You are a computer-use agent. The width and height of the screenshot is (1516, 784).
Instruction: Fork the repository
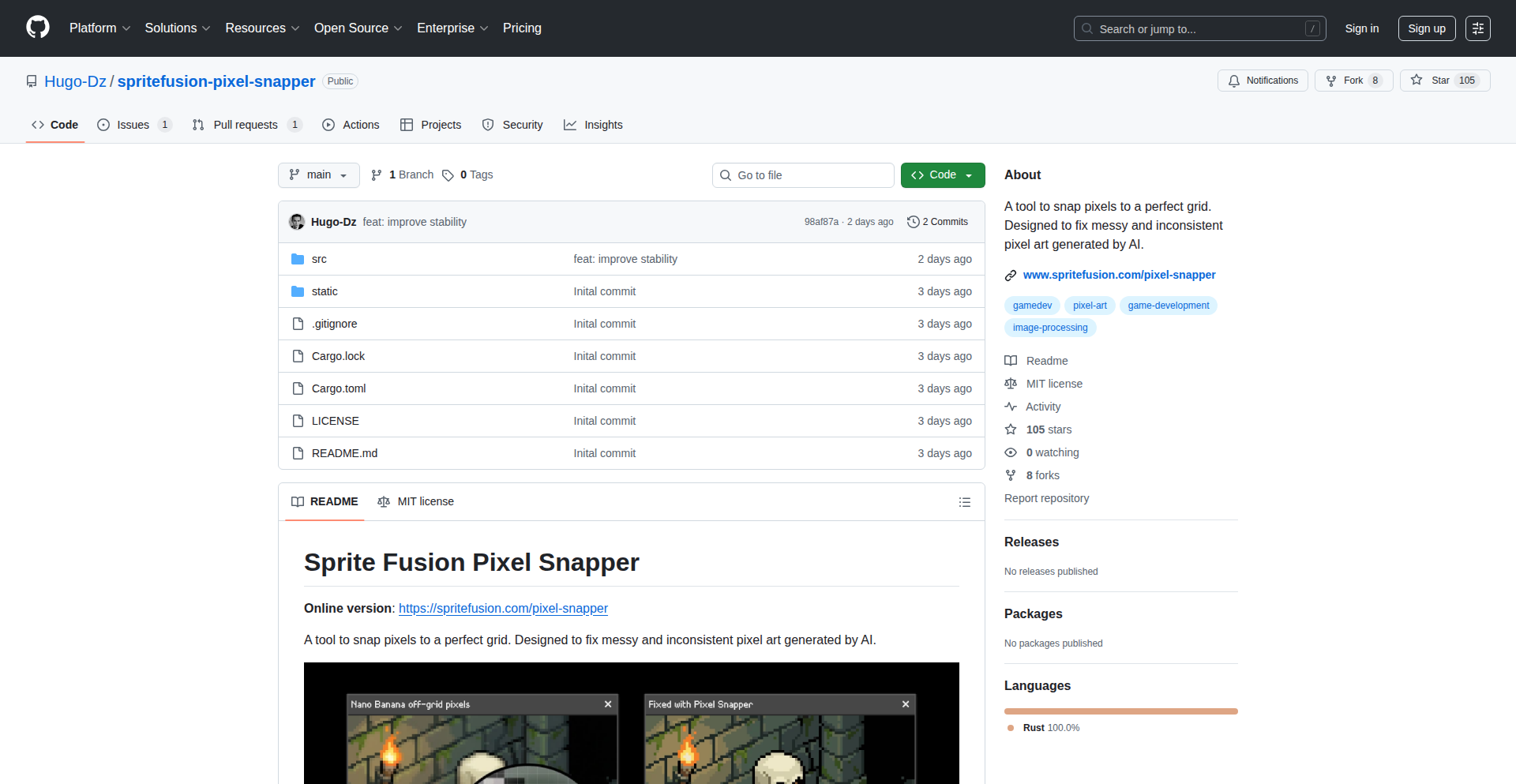click(x=1353, y=81)
